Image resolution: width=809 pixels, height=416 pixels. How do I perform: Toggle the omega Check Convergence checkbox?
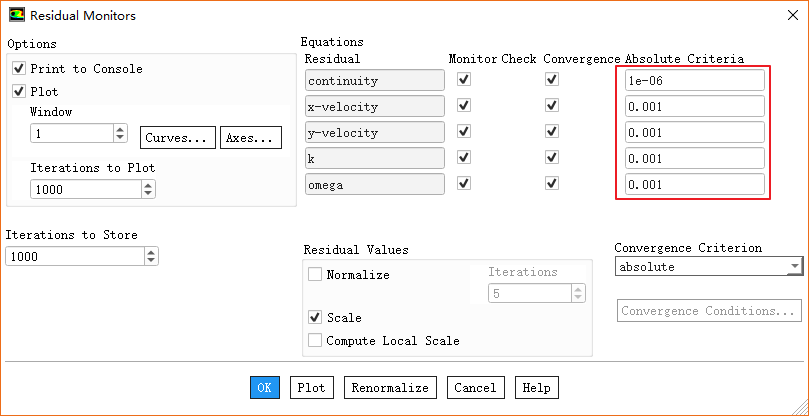pos(551,184)
